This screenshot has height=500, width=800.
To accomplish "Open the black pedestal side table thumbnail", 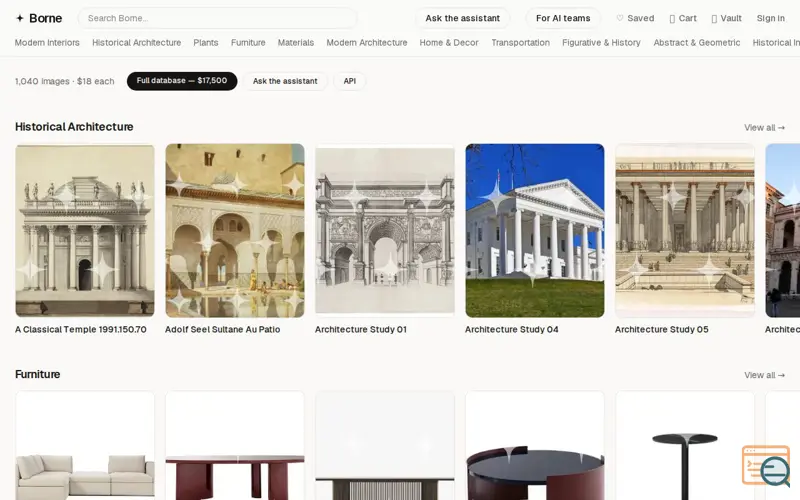I will pos(685,445).
